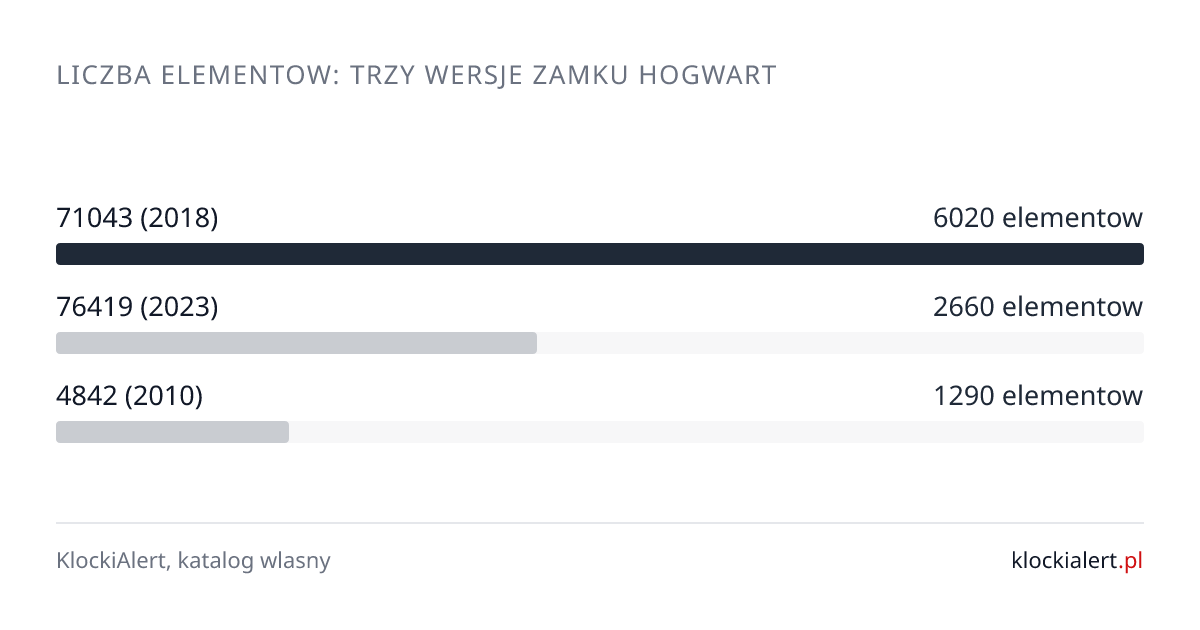Click the 6020 elementow value

coord(1038,218)
